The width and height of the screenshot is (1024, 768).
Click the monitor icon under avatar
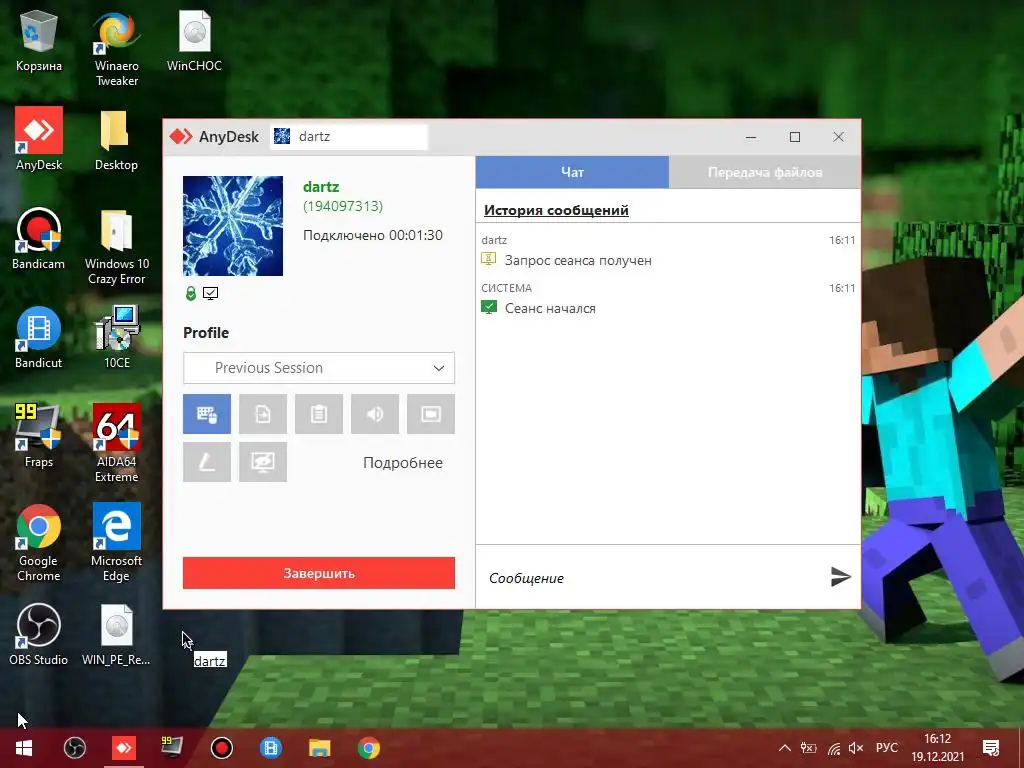[210, 294]
